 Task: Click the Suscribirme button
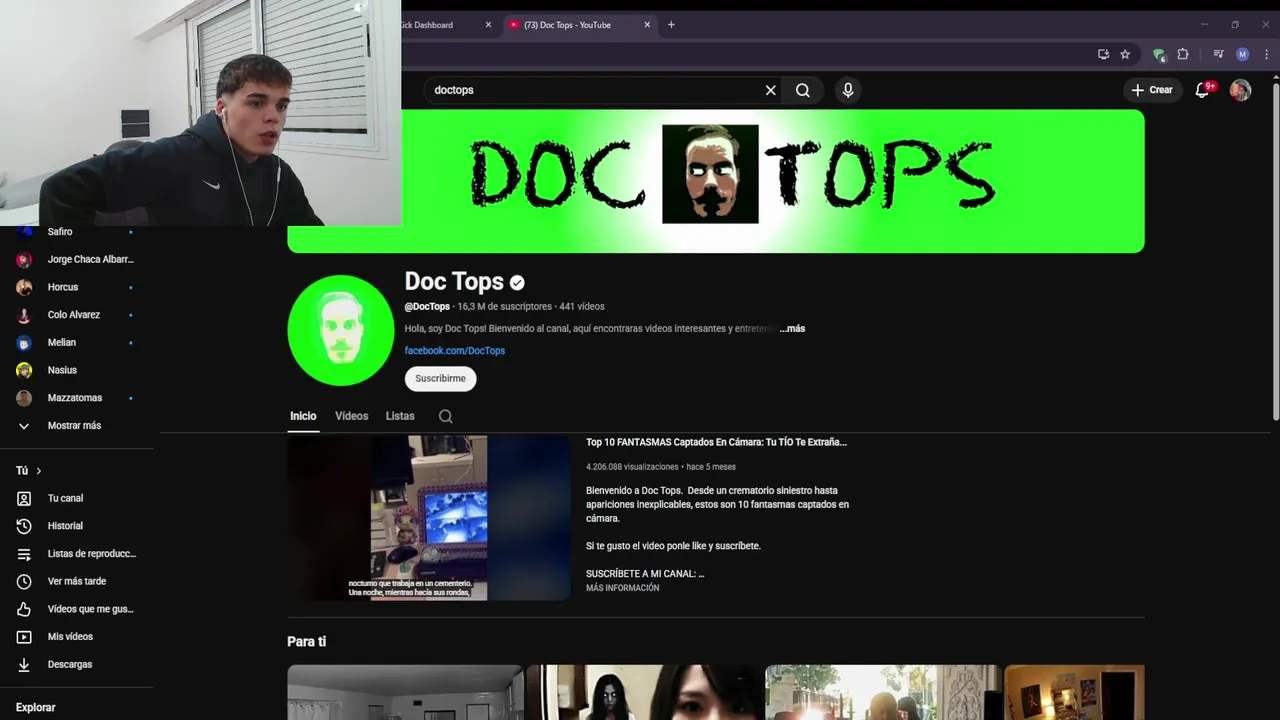[440, 378]
